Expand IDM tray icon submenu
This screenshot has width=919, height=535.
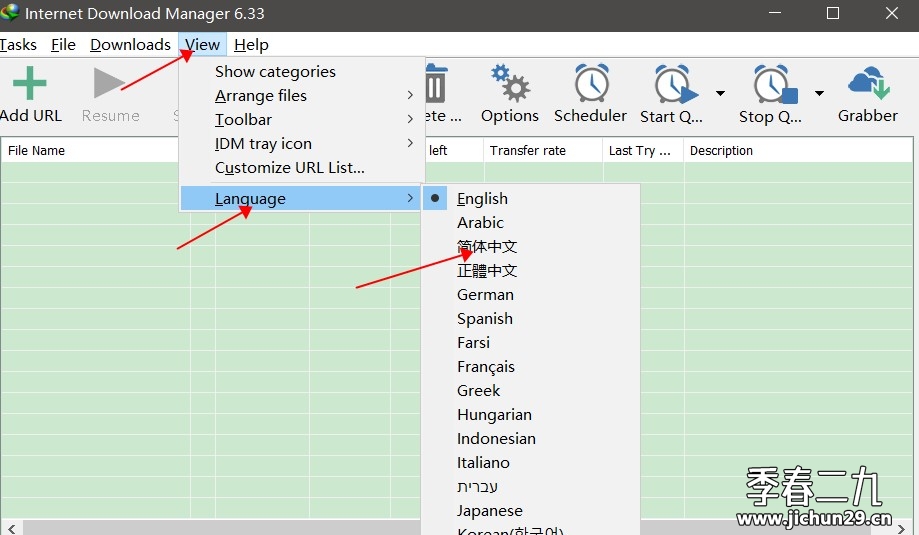pos(302,143)
